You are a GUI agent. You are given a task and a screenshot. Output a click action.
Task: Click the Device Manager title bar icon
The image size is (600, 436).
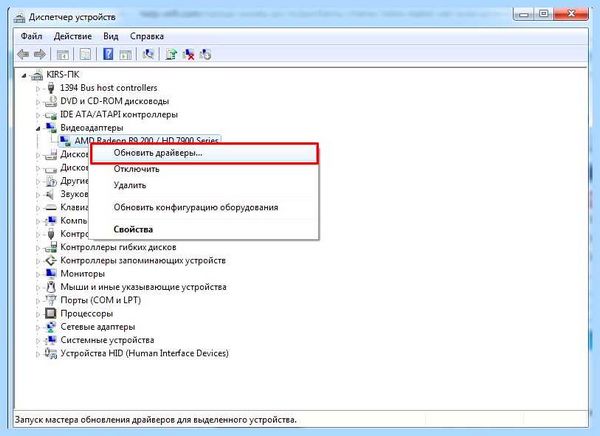tap(19, 18)
